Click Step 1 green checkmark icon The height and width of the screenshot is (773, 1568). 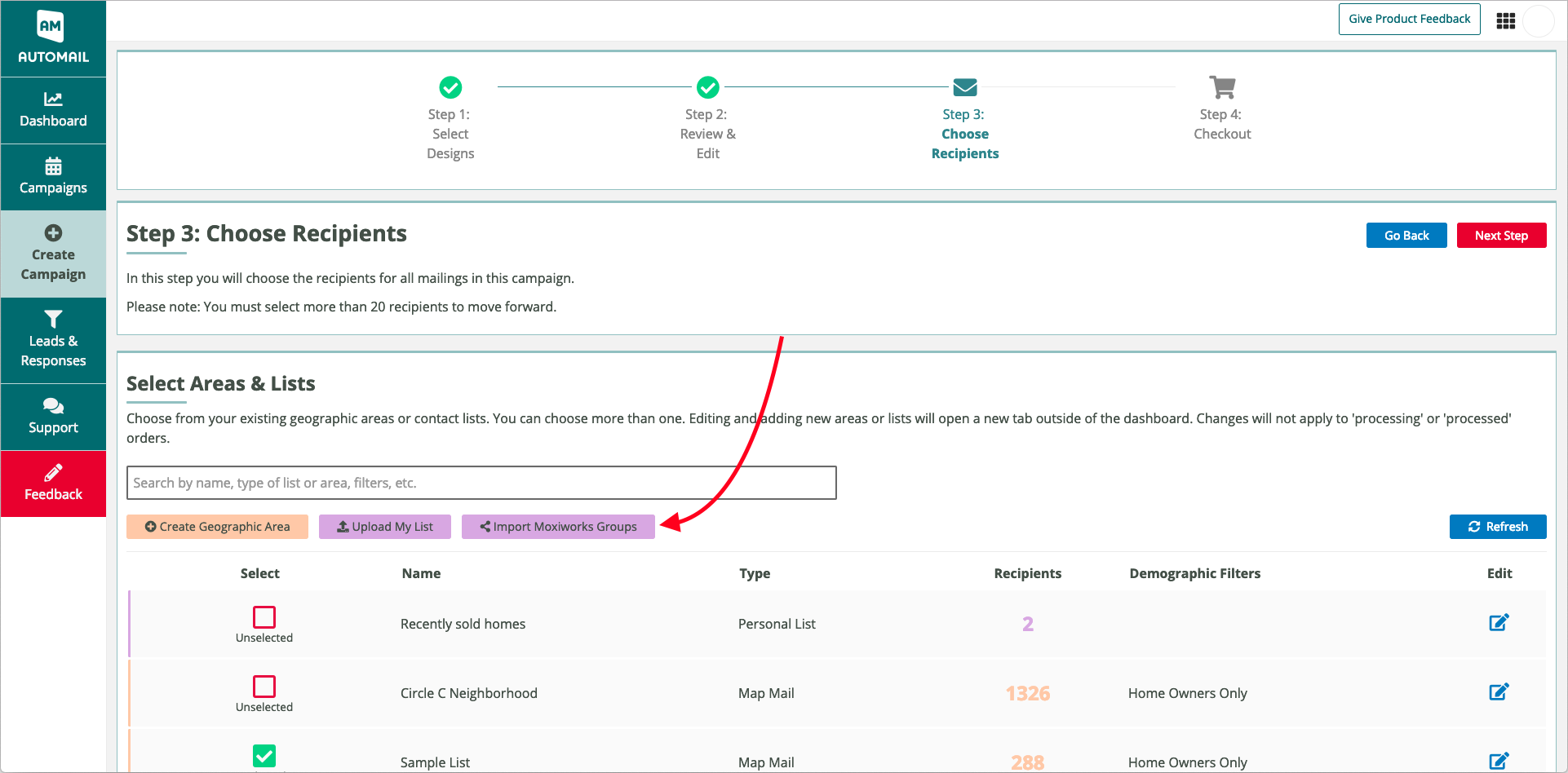(x=450, y=87)
